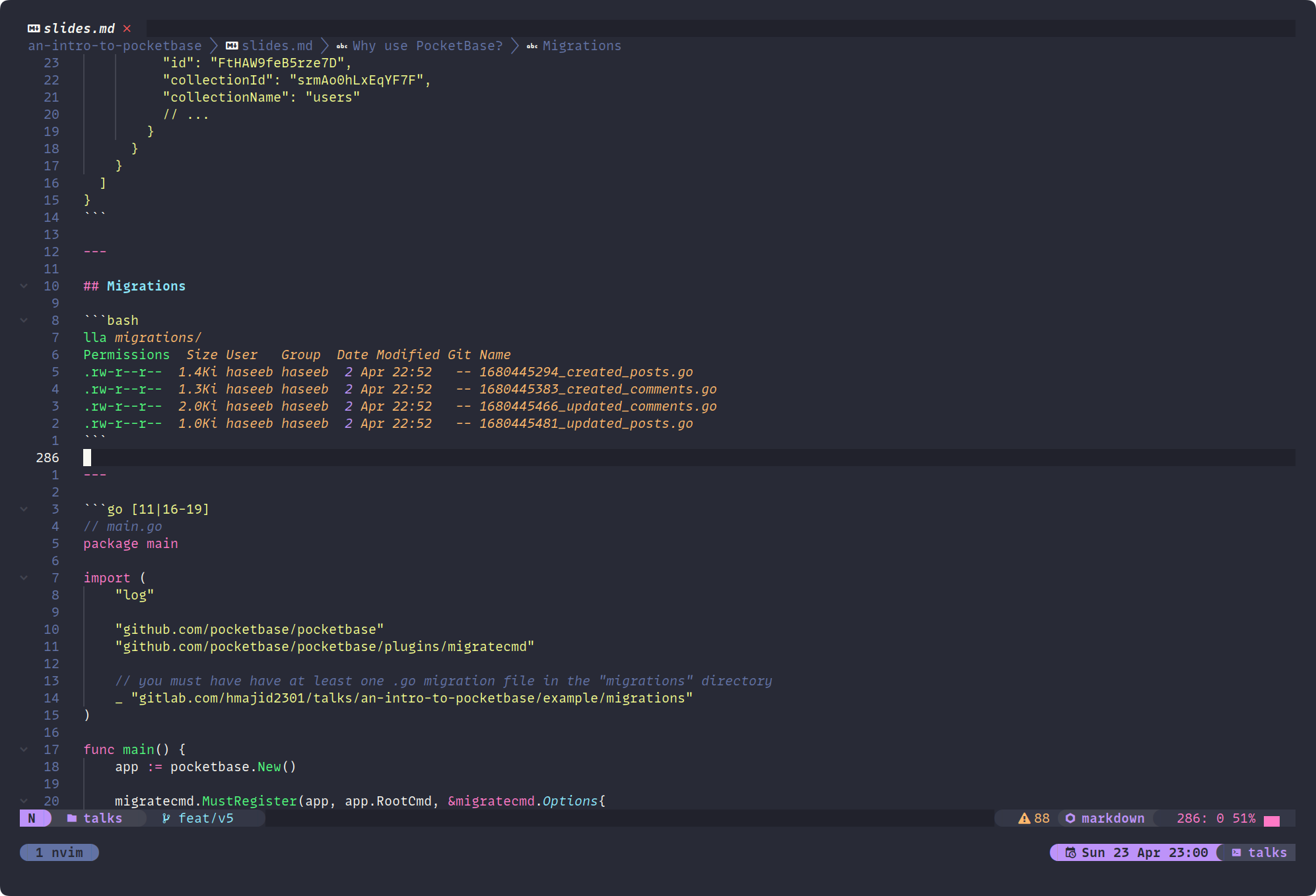This screenshot has width=1316, height=896.
Task: Click the 51% scroll percentage
Action: (x=1244, y=818)
